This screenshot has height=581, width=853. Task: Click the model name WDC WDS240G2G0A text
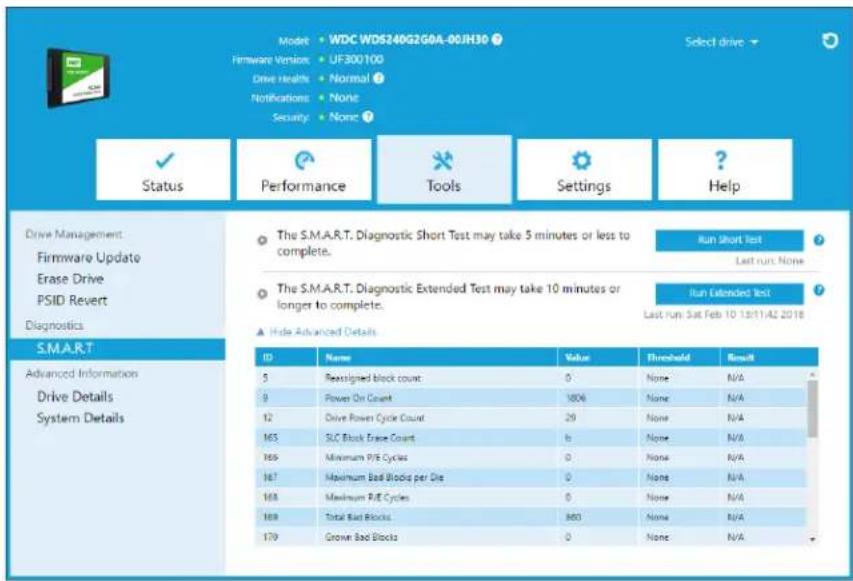click(409, 40)
